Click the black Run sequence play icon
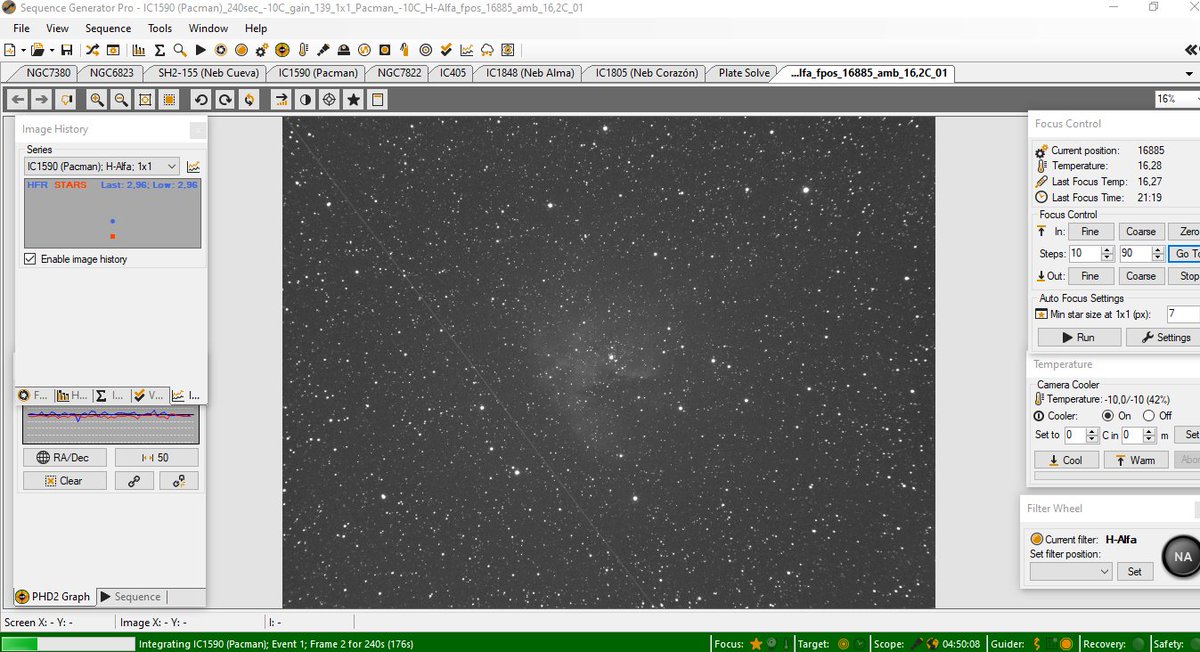1200x652 pixels. click(200, 50)
